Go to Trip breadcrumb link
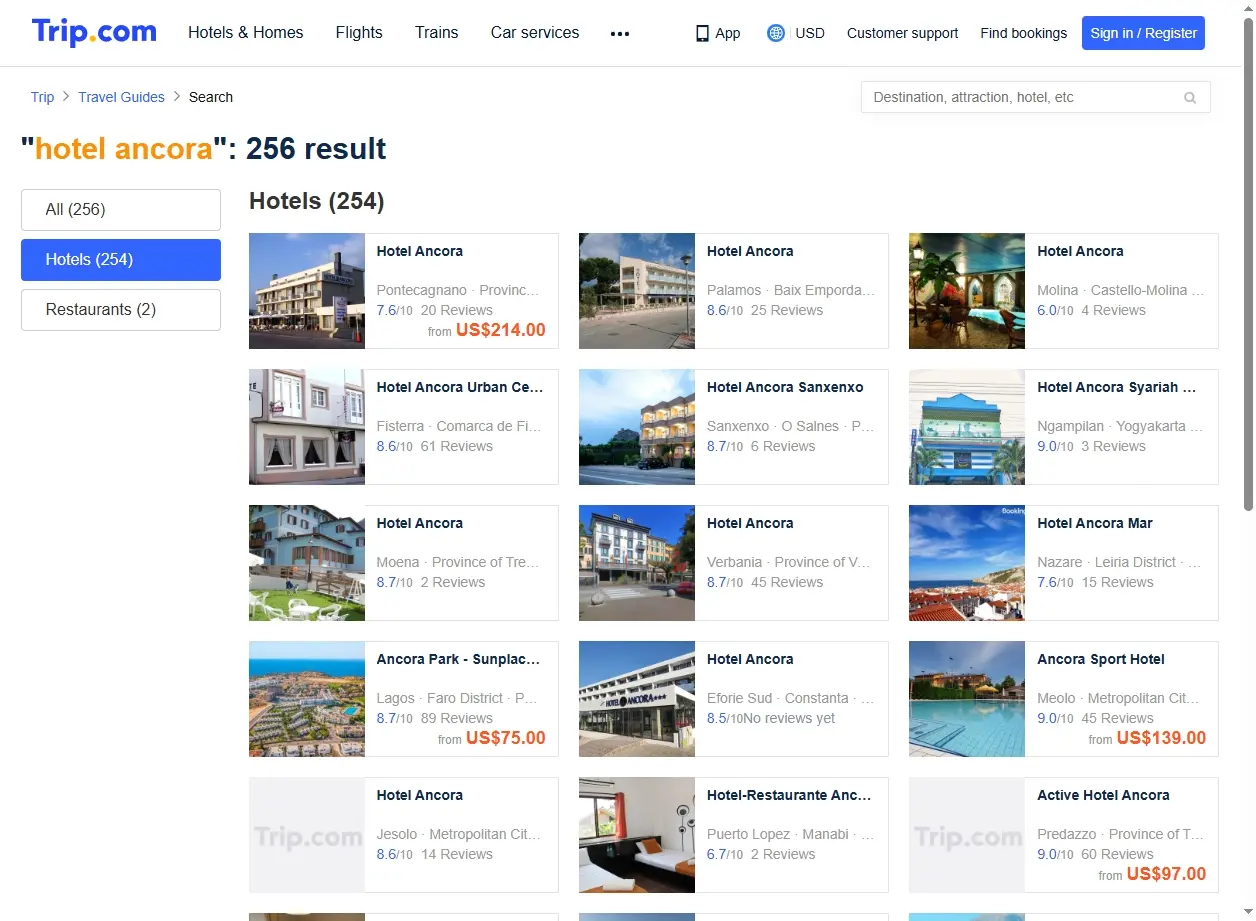The image size is (1256, 921). pos(42,97)
